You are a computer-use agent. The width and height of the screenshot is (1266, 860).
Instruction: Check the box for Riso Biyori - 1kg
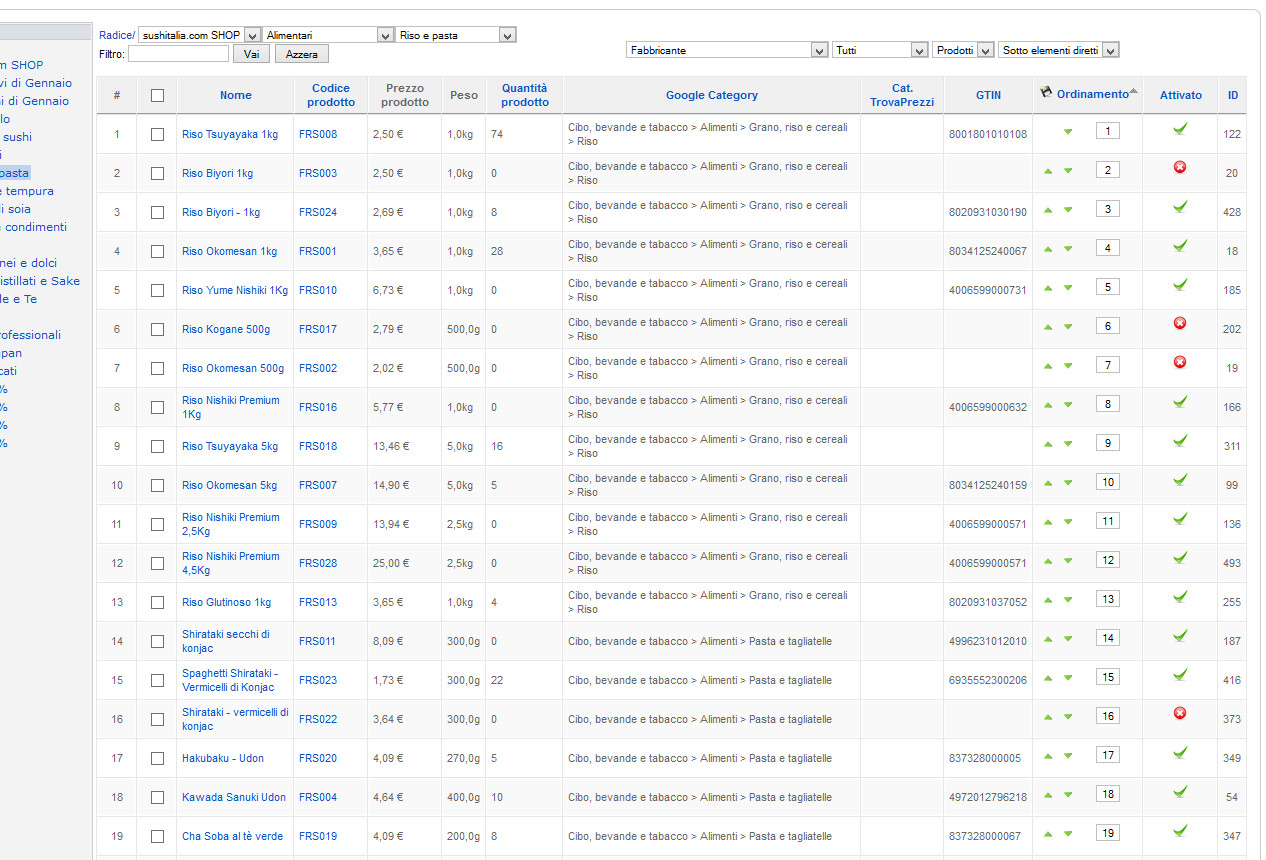tap(157, 212)
